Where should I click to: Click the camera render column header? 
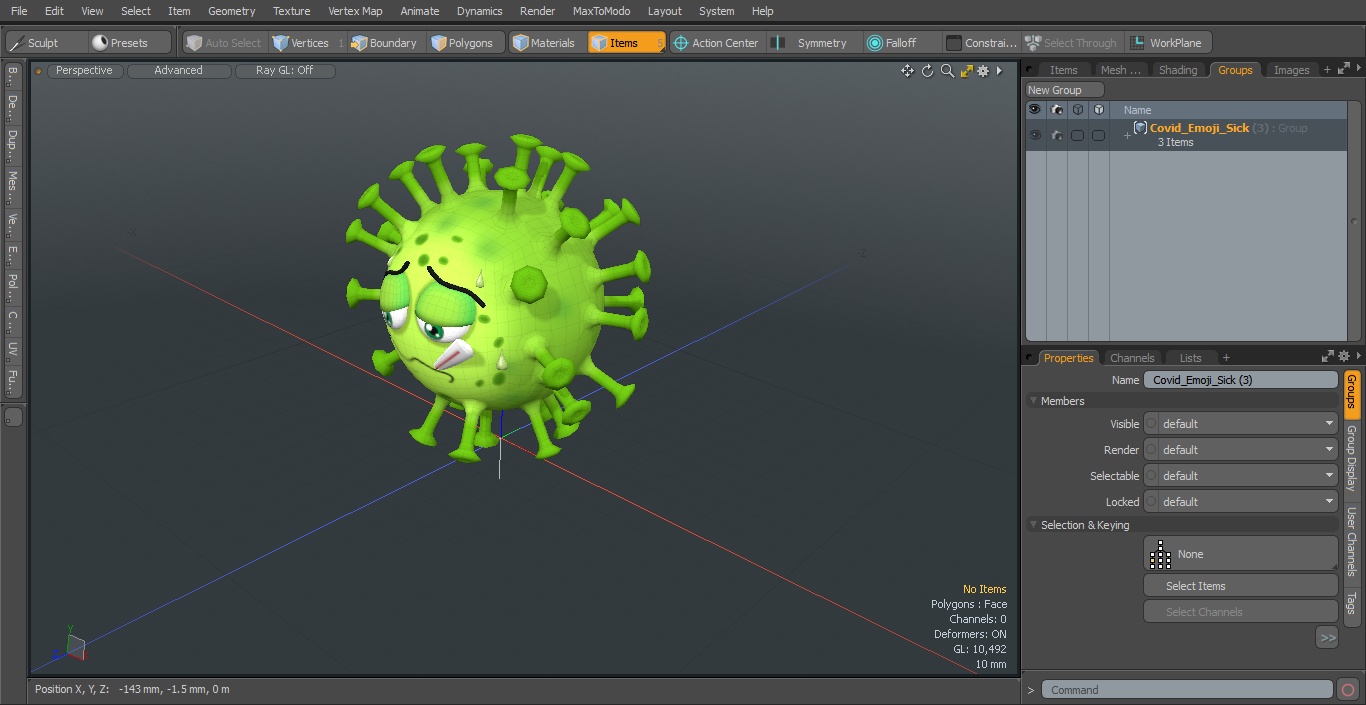(1056, 110)
